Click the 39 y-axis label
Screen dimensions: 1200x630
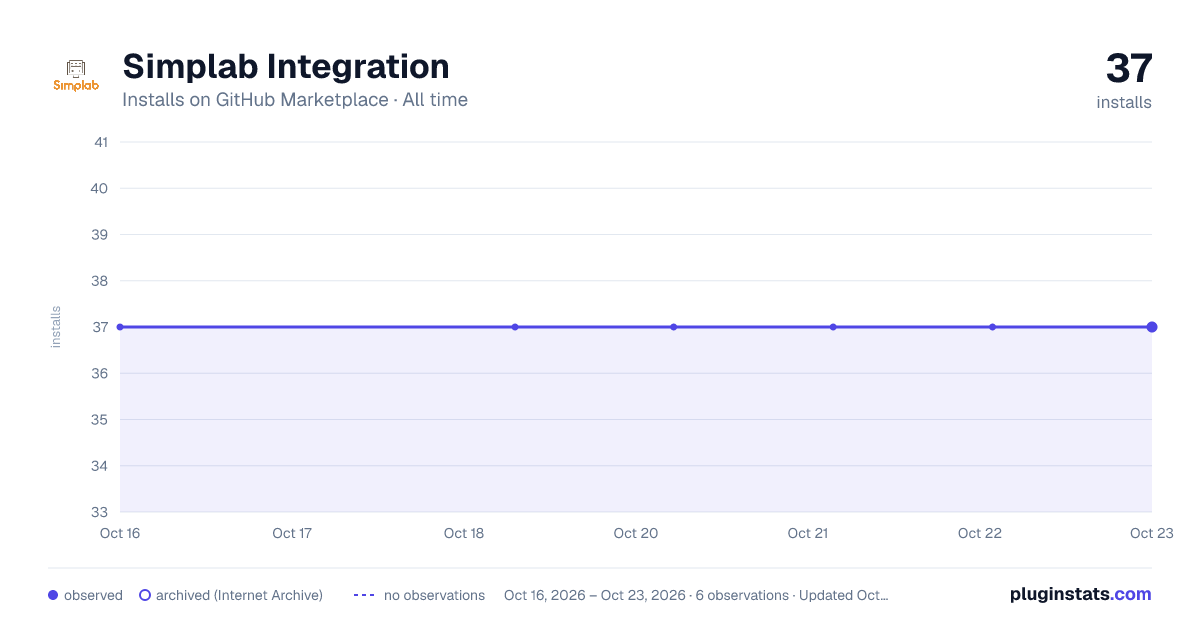coord(100,234)
